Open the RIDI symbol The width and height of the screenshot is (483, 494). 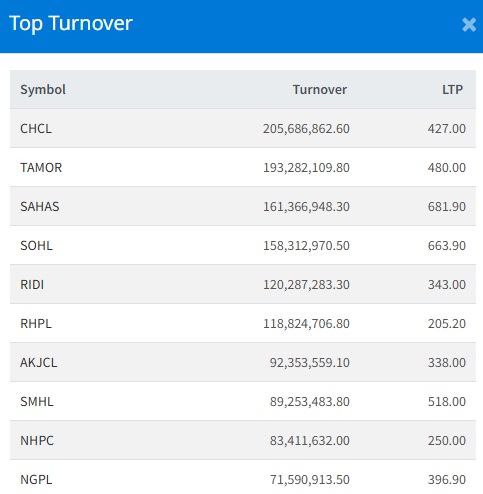click(32, 285)
